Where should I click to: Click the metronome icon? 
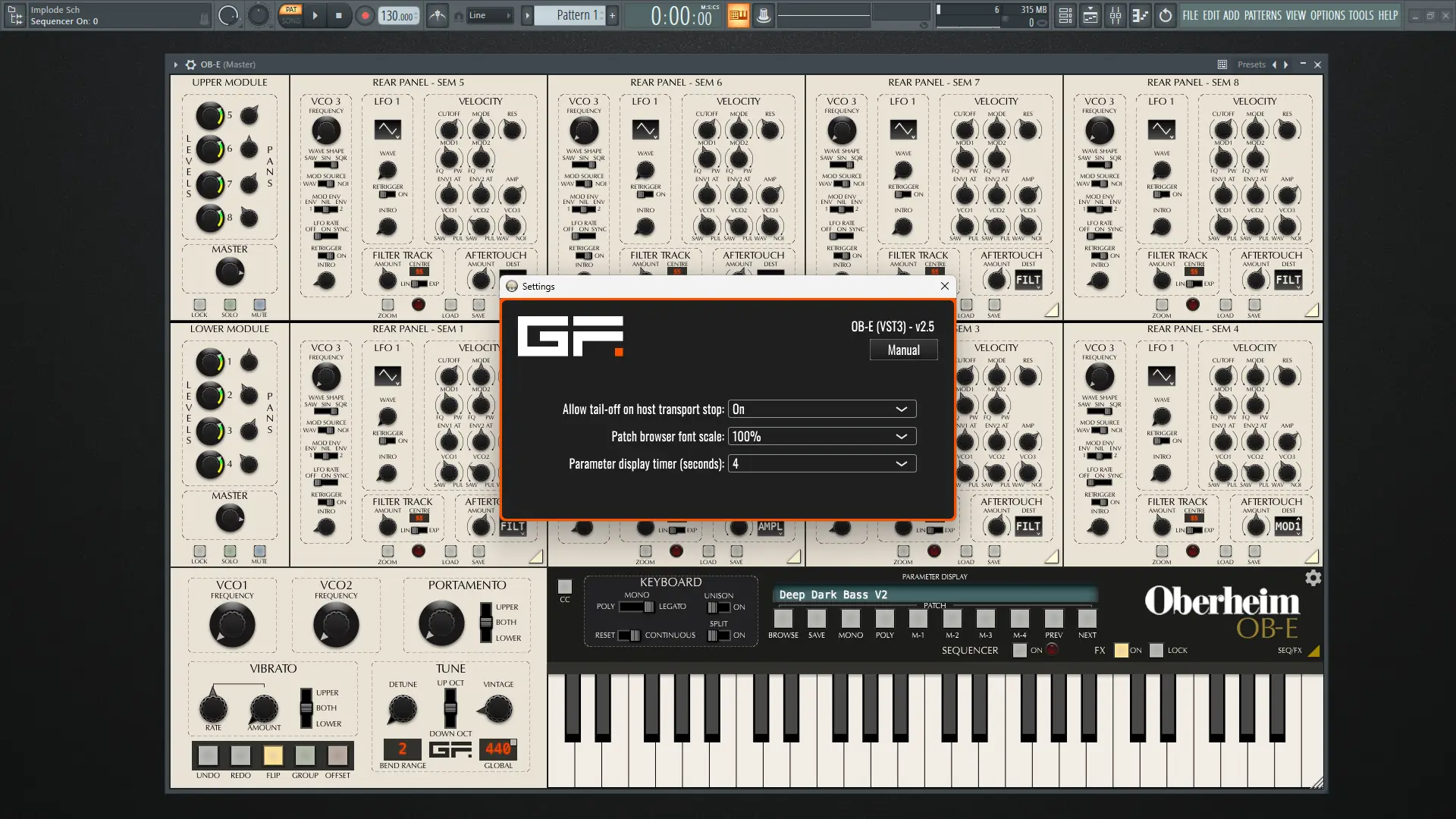[438, 15]
